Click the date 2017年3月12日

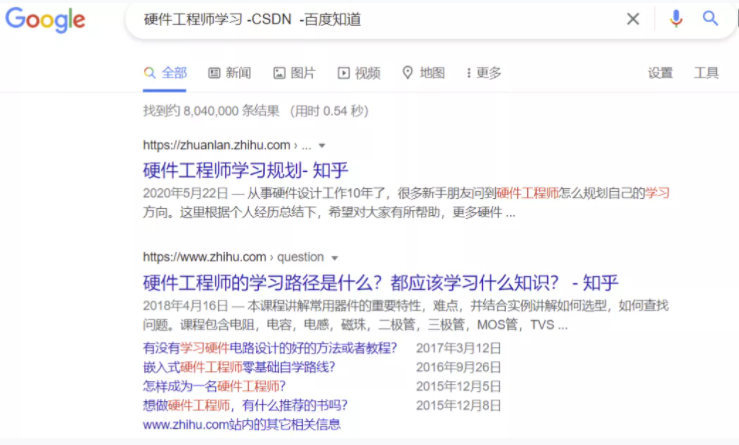[458, 348]
